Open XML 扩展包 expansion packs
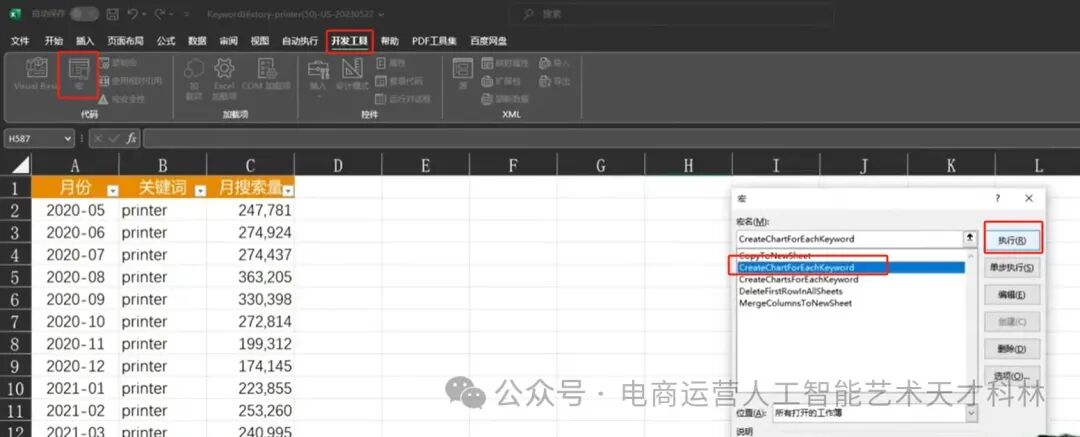Image resolution: width=1080 pixels, height=437 pixels. (501, 81)
